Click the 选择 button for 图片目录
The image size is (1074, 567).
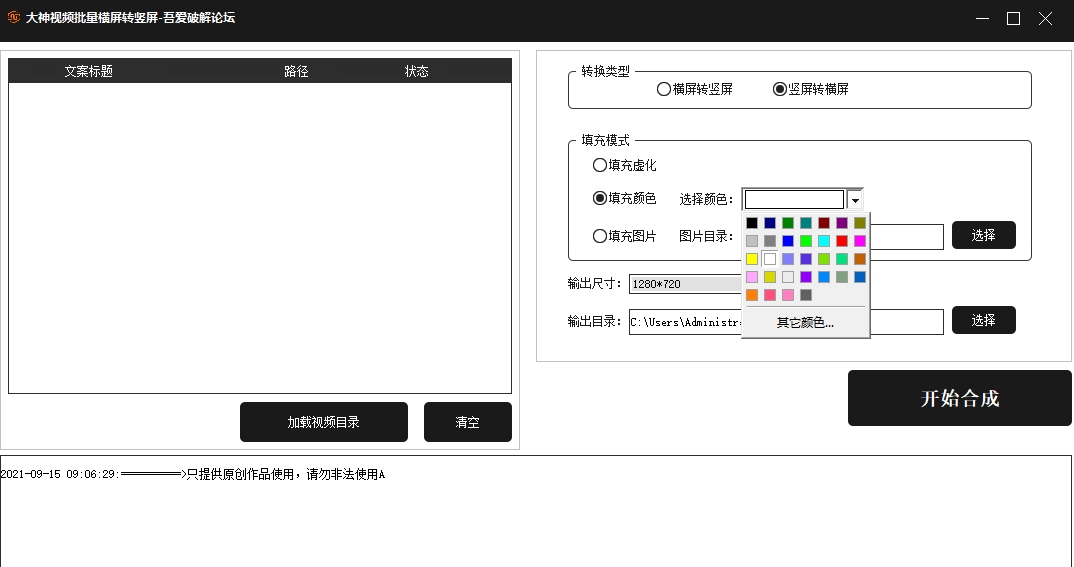pos(984,235)
